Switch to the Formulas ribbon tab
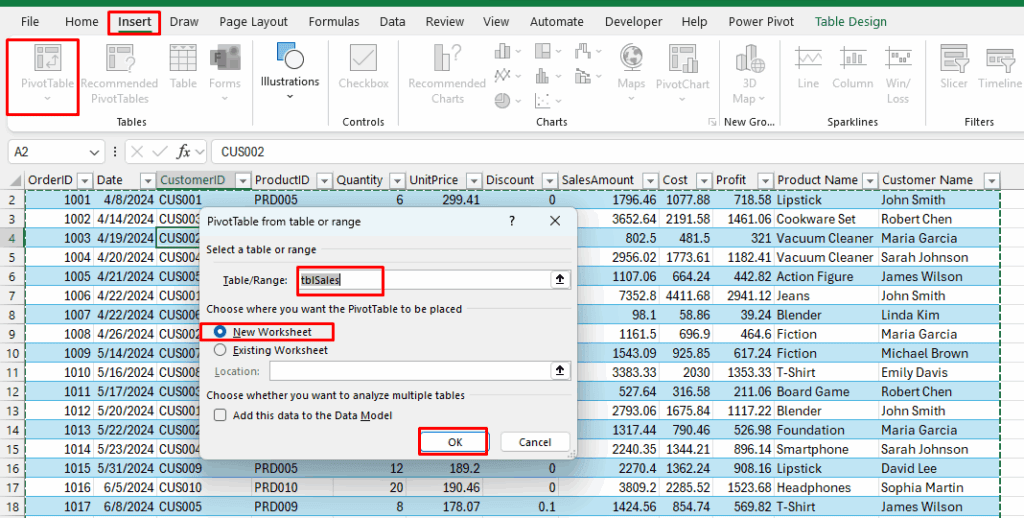The image size is (1024, 518). click(333, 21)
